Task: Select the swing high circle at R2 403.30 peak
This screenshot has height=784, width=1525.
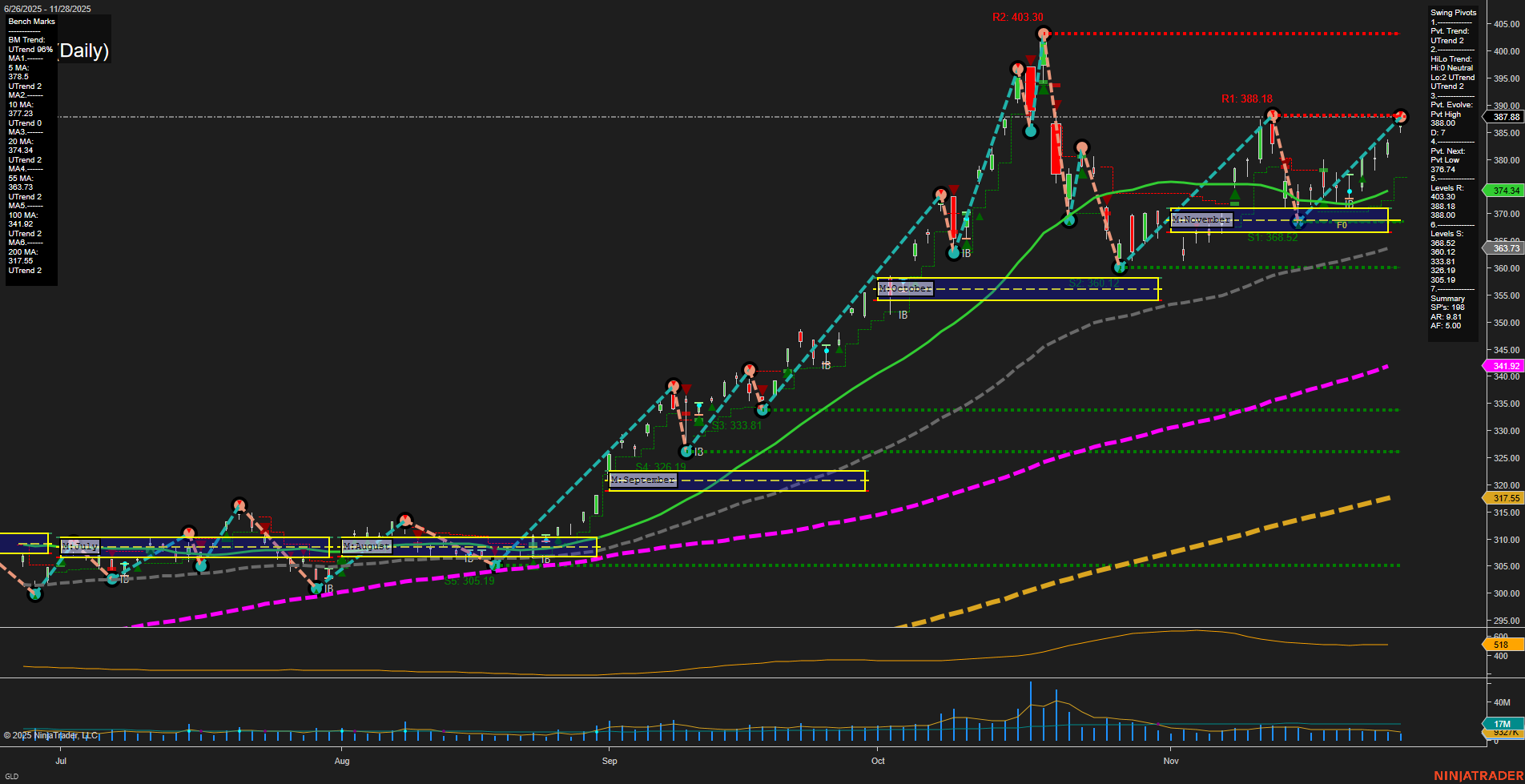Action: 1043,33
